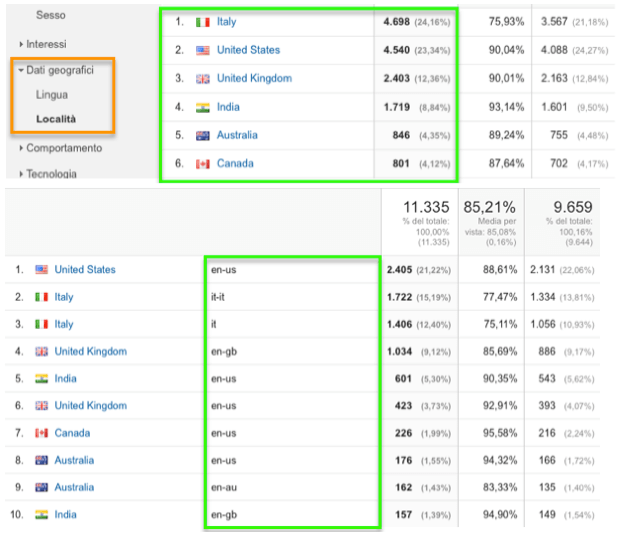The width and height of the screenshot is (618, 534).
Task: Click the India flag in the 157 row
Action: tap(41, 514)
